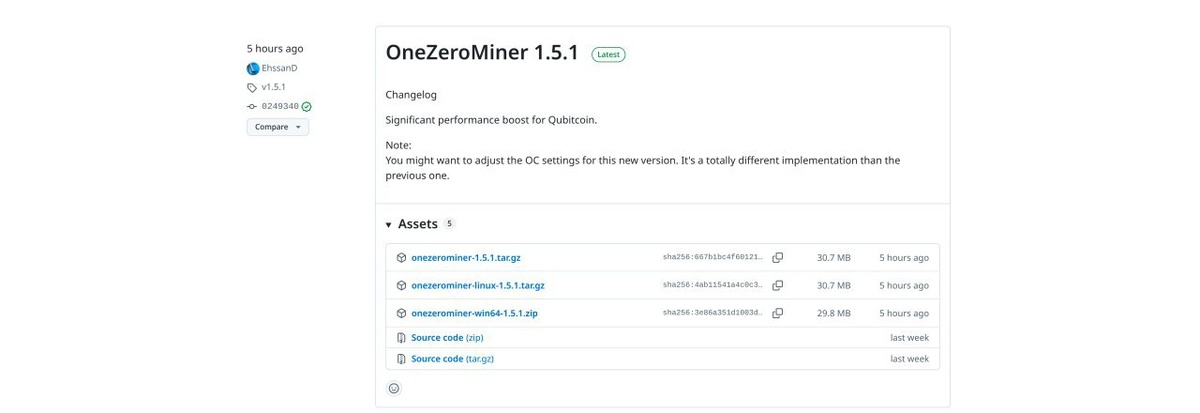Viewport: 1200px width, 413px height.
Task: Download onezerominer-win64-1.5.1.zip
Action: tap(474, 313)
